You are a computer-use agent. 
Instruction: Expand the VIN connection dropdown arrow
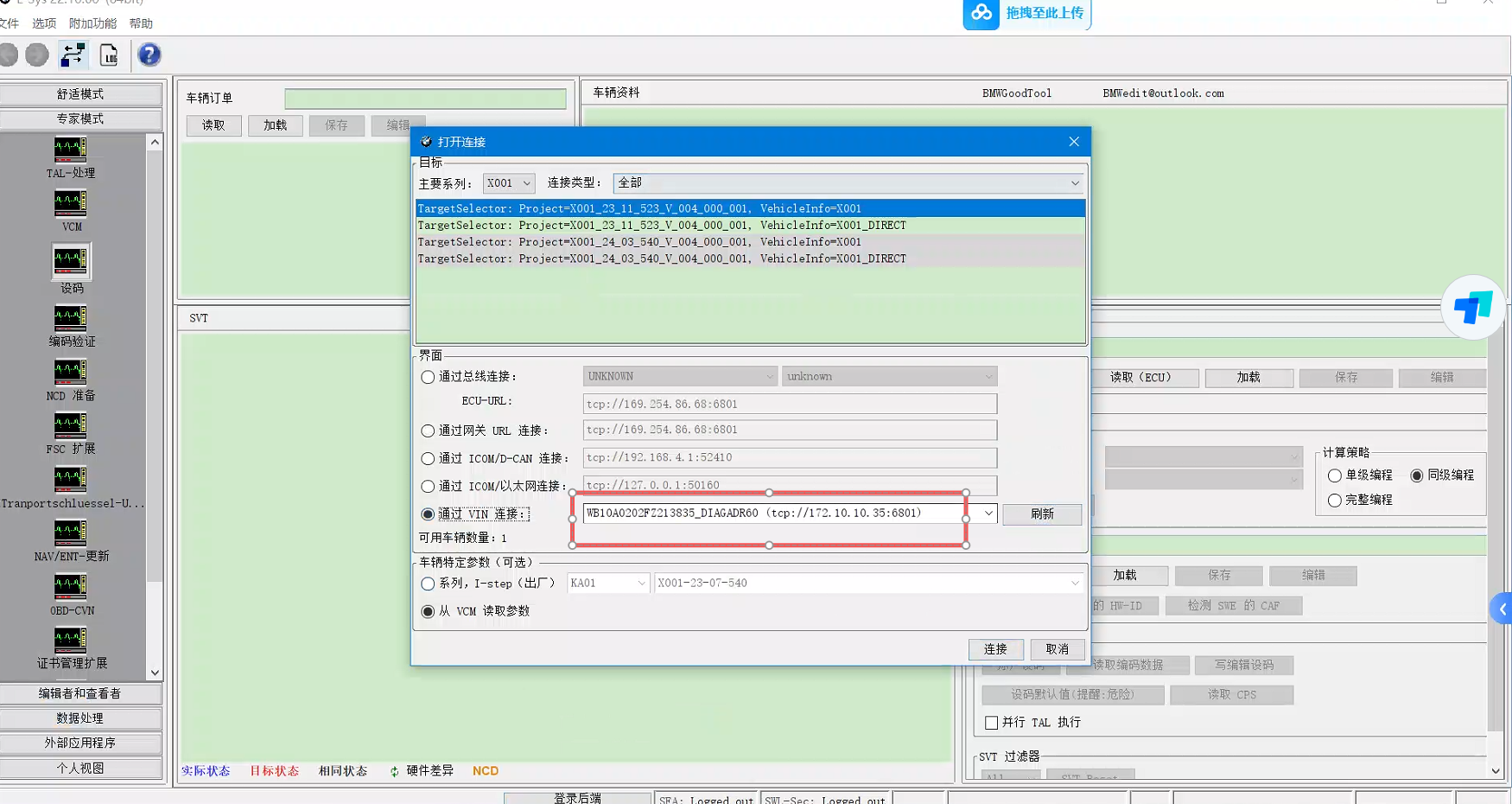click(988, 514)
